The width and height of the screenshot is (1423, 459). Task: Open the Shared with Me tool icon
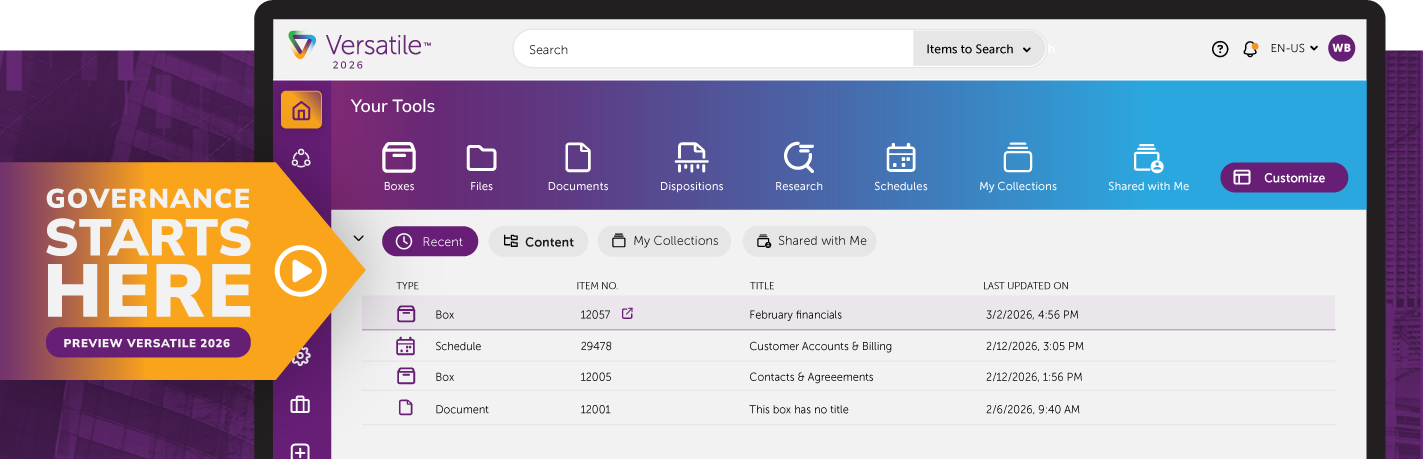pyautogui.click(x=1148, y=158)
